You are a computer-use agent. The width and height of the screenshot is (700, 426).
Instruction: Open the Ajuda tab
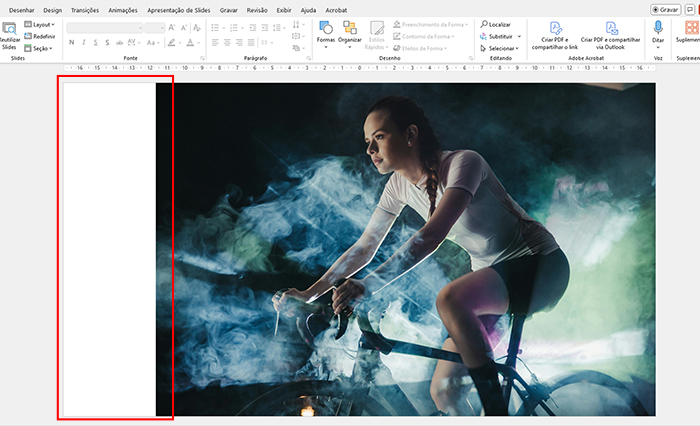[x=308, y=10]
